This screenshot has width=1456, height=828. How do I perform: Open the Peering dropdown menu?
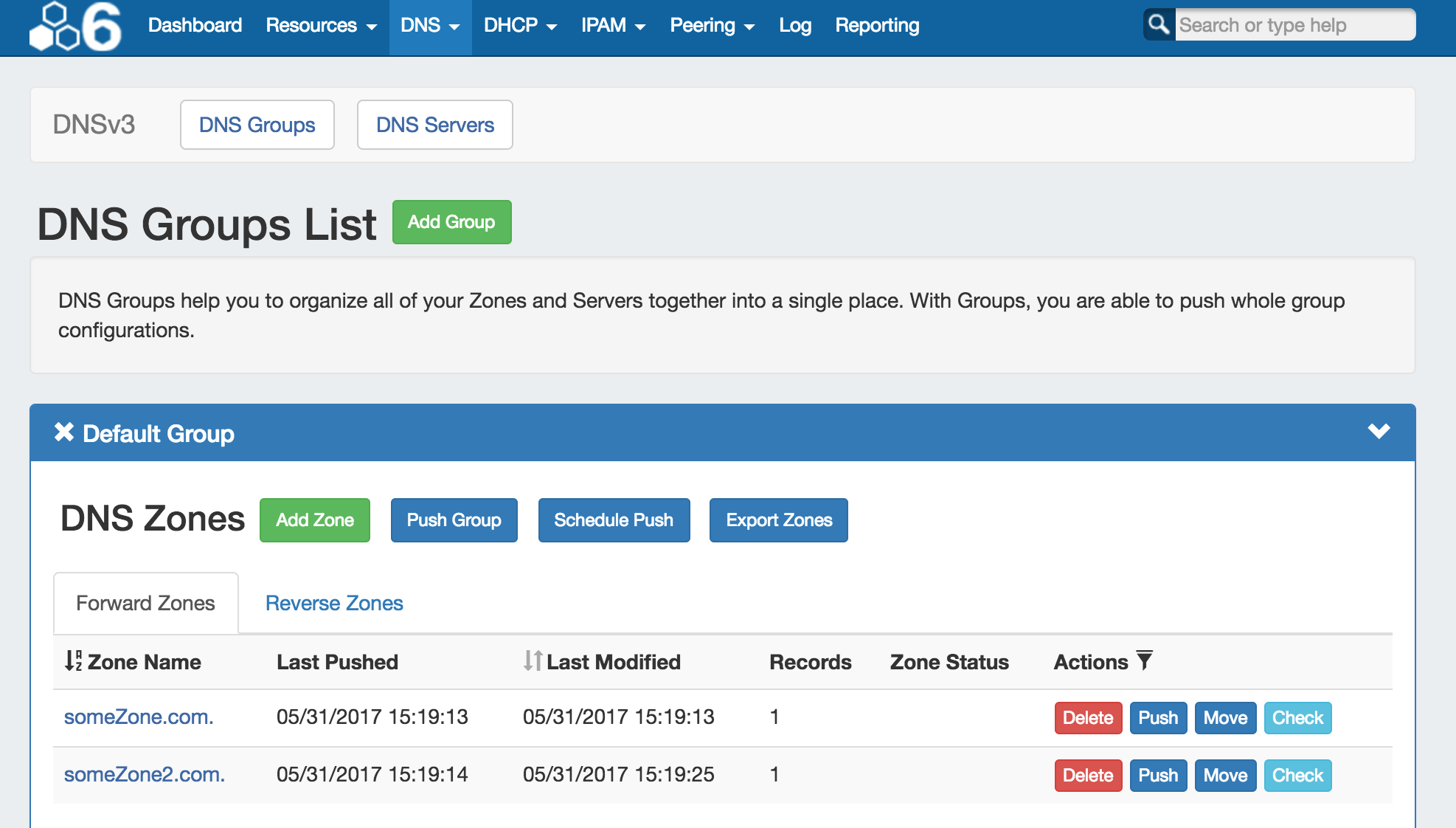[712, 26]
